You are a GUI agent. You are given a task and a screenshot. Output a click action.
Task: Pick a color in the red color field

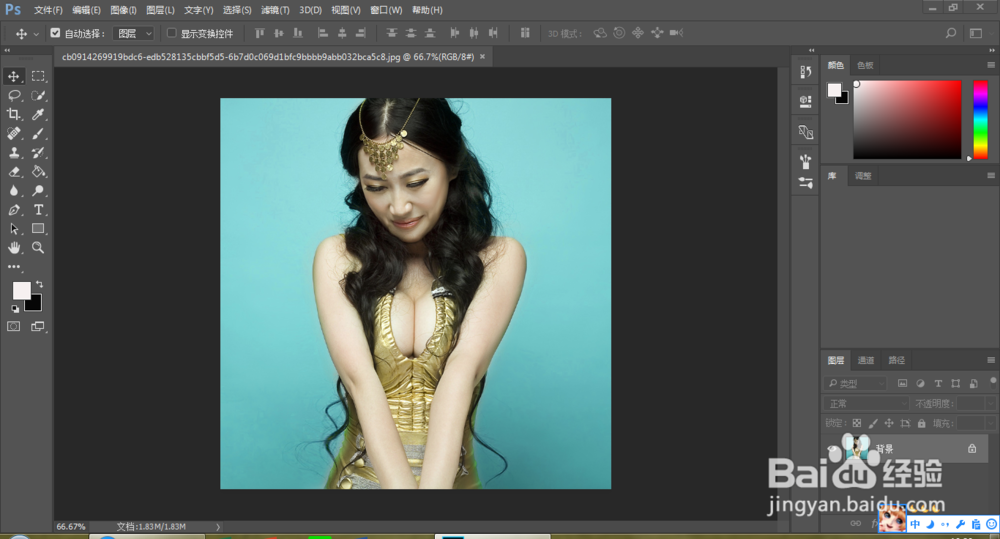(x=908, y=120)
